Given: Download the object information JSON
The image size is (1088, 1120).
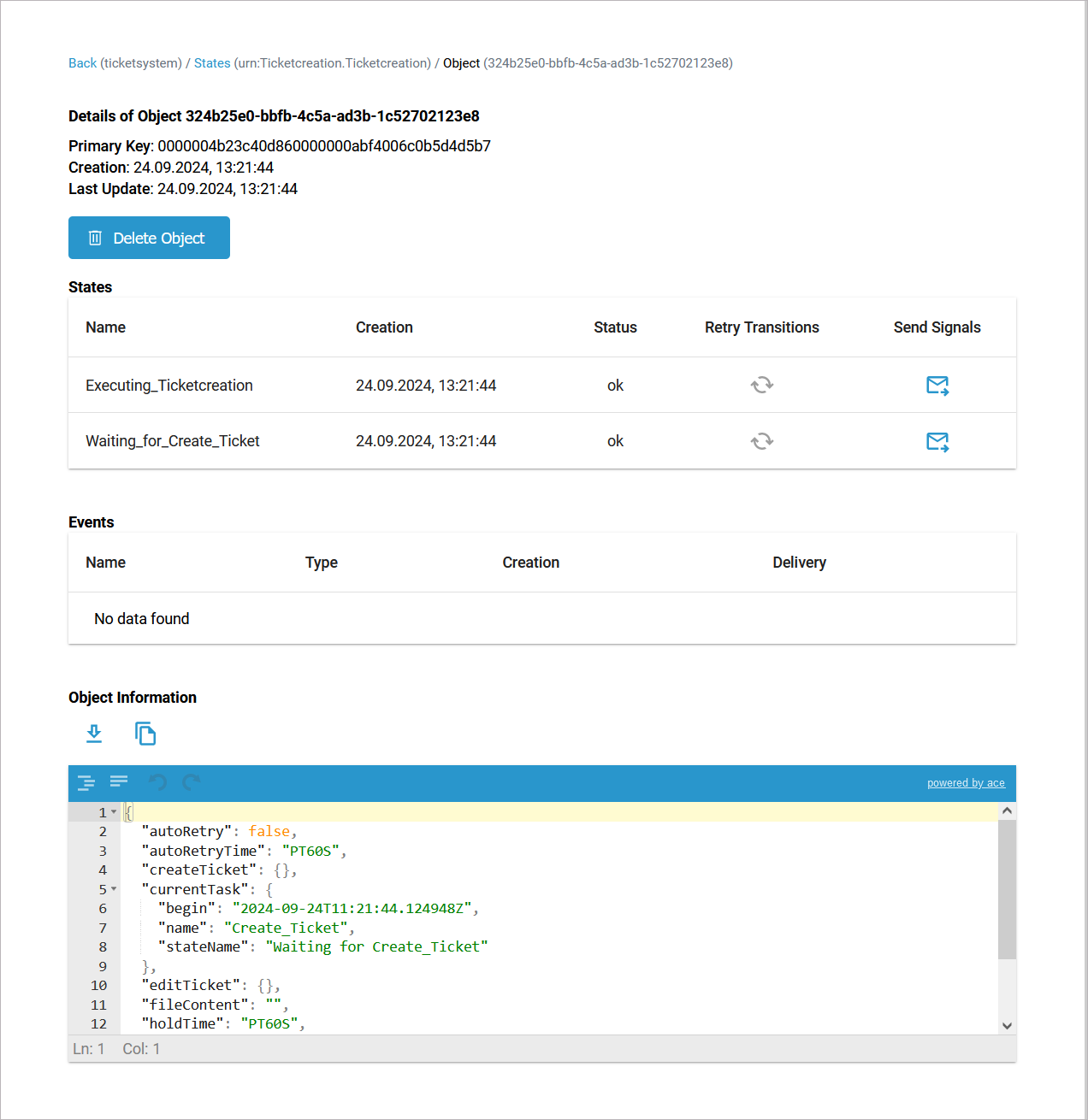Looking at the screenshot, I should (94, 734).
